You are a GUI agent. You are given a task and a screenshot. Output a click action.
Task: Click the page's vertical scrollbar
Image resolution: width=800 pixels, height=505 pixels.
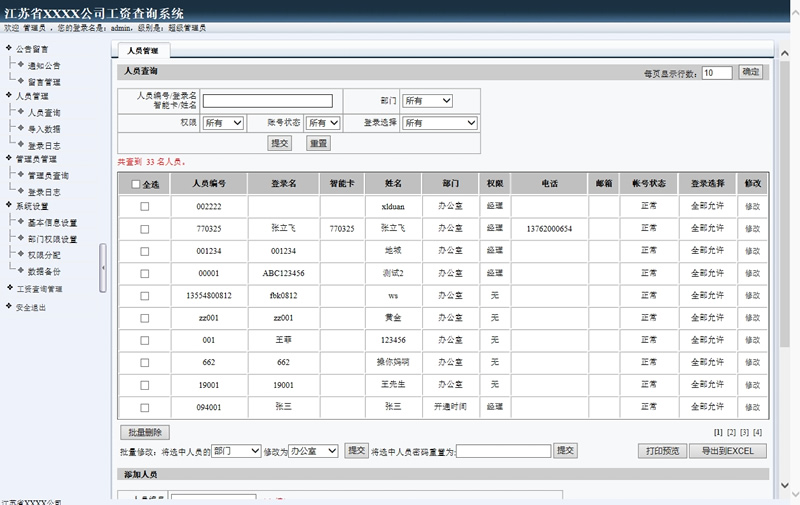click(785, 250)
